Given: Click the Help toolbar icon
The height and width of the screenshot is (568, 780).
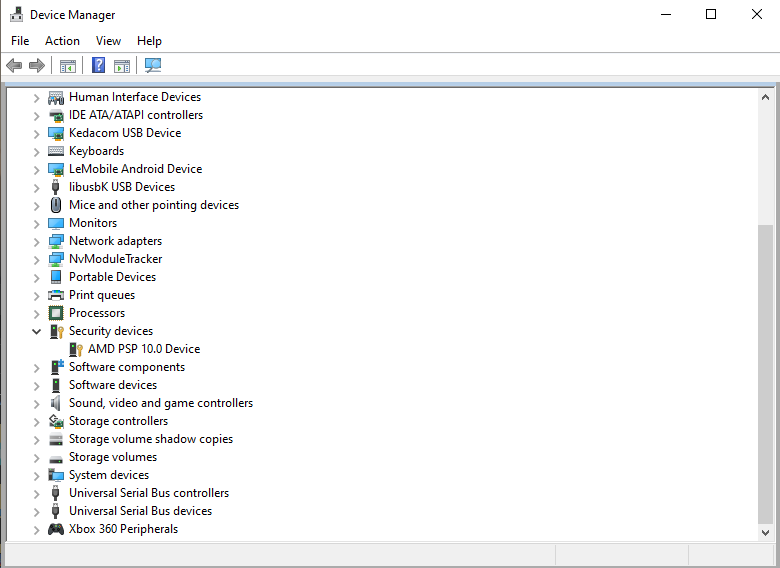Looking at the screenshot, I should (x=98, y=66).
